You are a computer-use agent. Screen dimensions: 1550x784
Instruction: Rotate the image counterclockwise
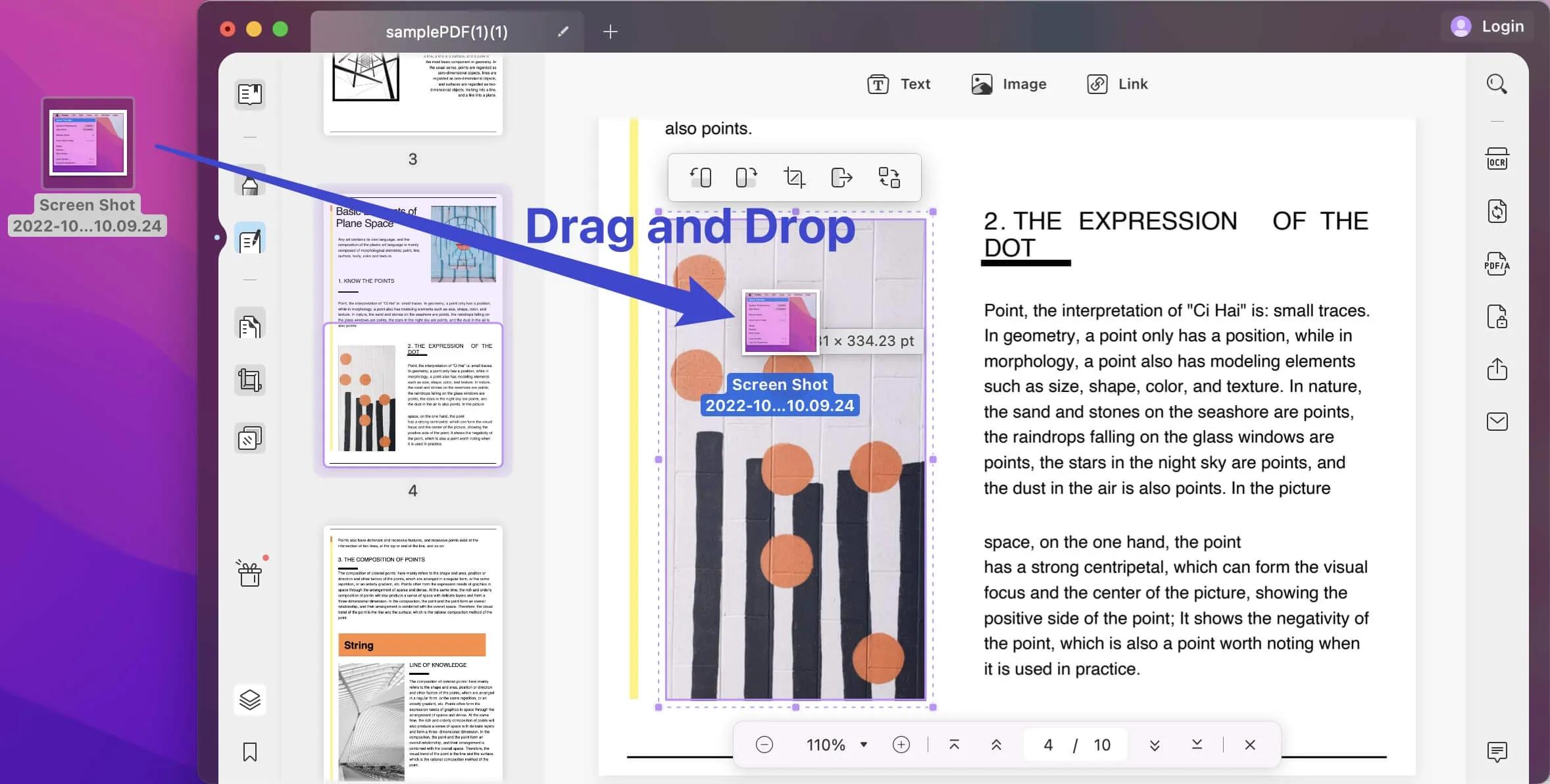coord(701,178)
